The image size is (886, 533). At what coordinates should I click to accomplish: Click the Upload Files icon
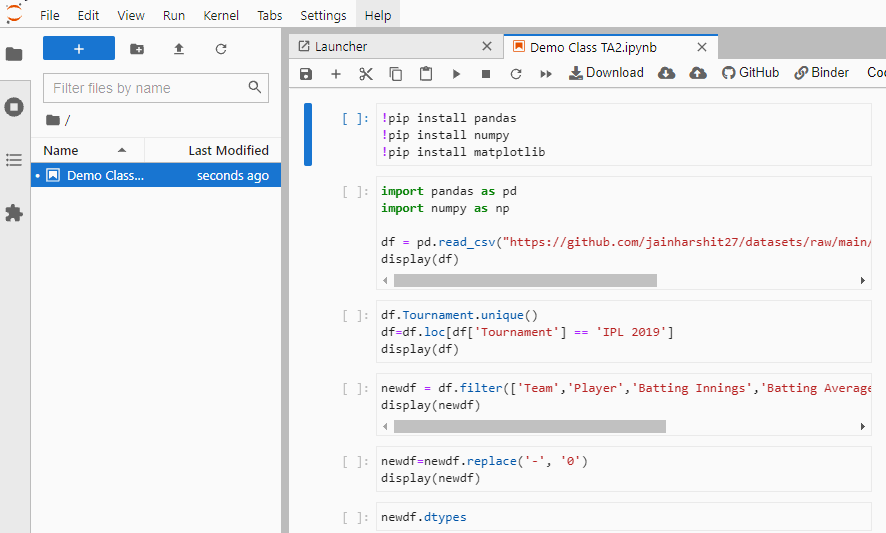[x=179, y=49]
